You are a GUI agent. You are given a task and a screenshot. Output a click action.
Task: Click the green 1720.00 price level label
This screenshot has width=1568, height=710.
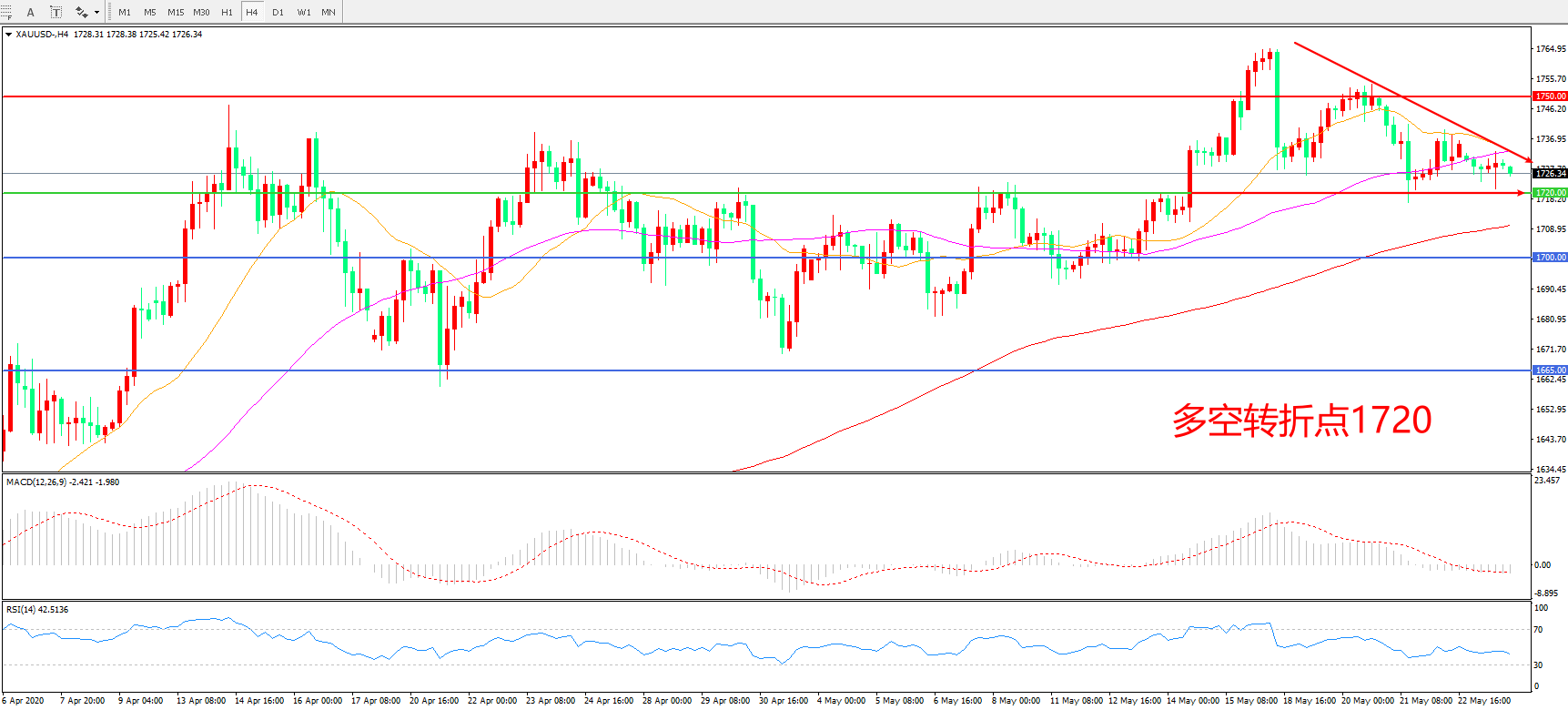1550,193
